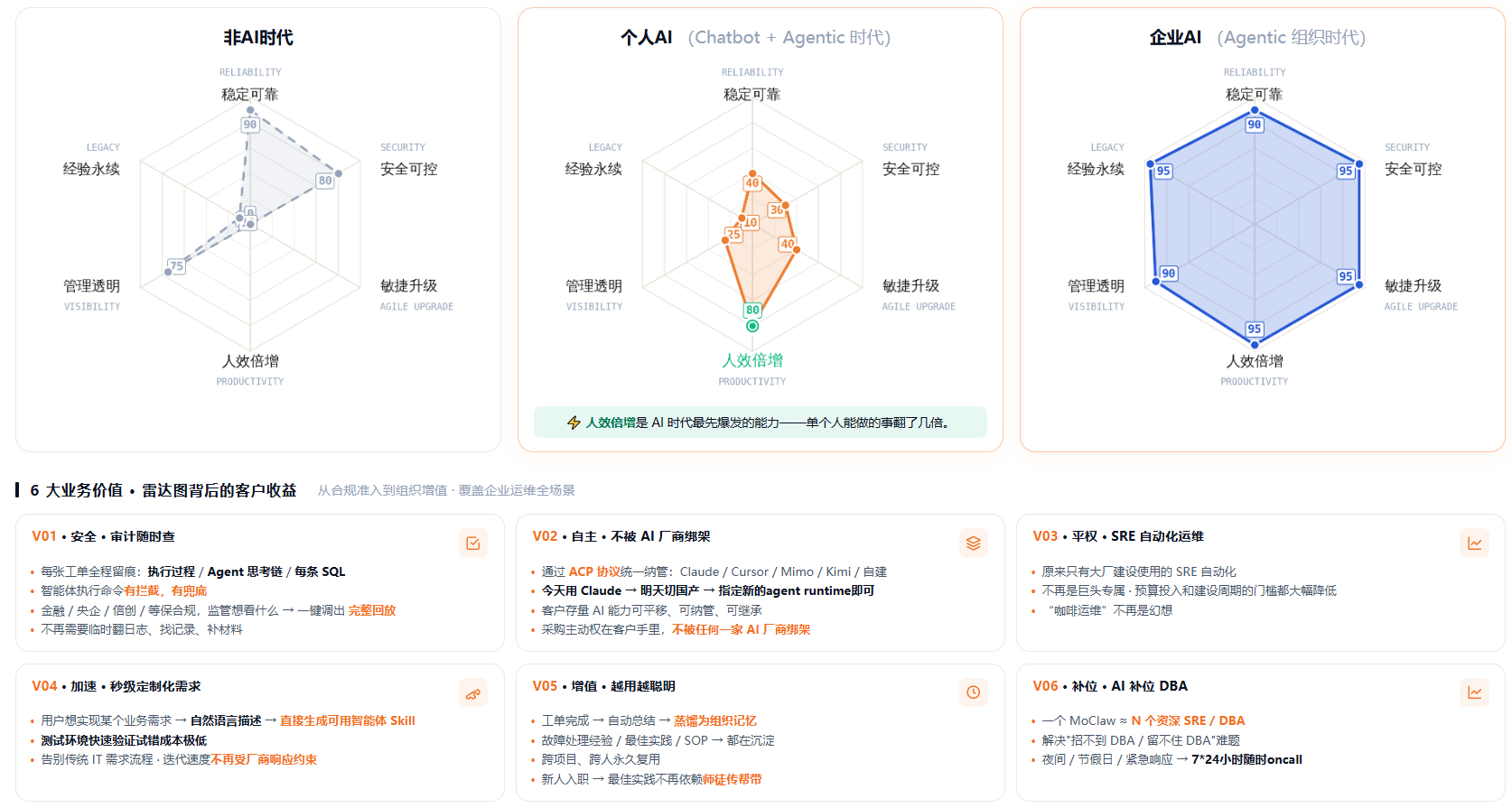Click the V06 补位 AI 补位 DBA heading
Viewport: 1512px width, 808px height.
1110,686
